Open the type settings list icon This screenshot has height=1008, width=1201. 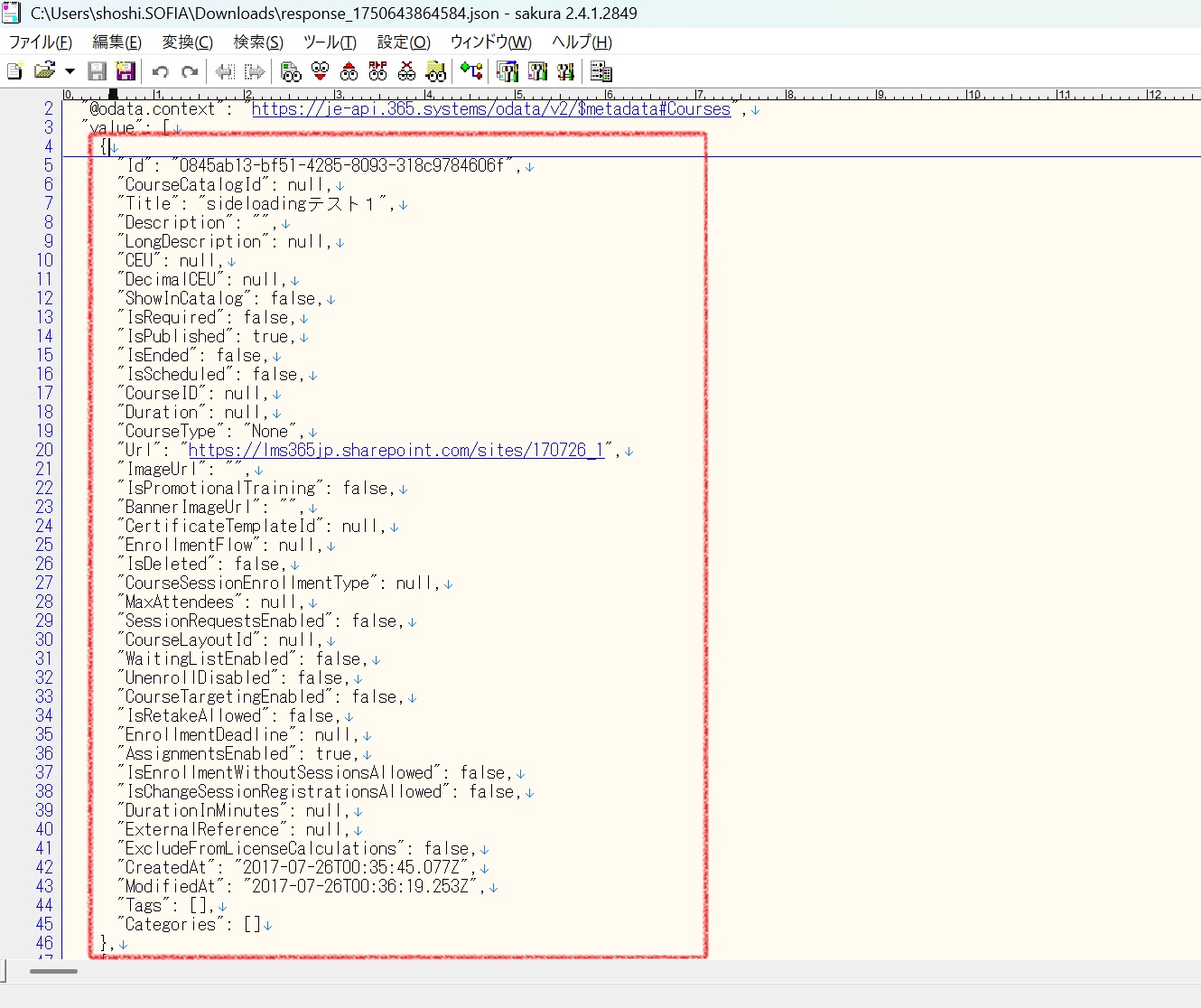[507, 71]
